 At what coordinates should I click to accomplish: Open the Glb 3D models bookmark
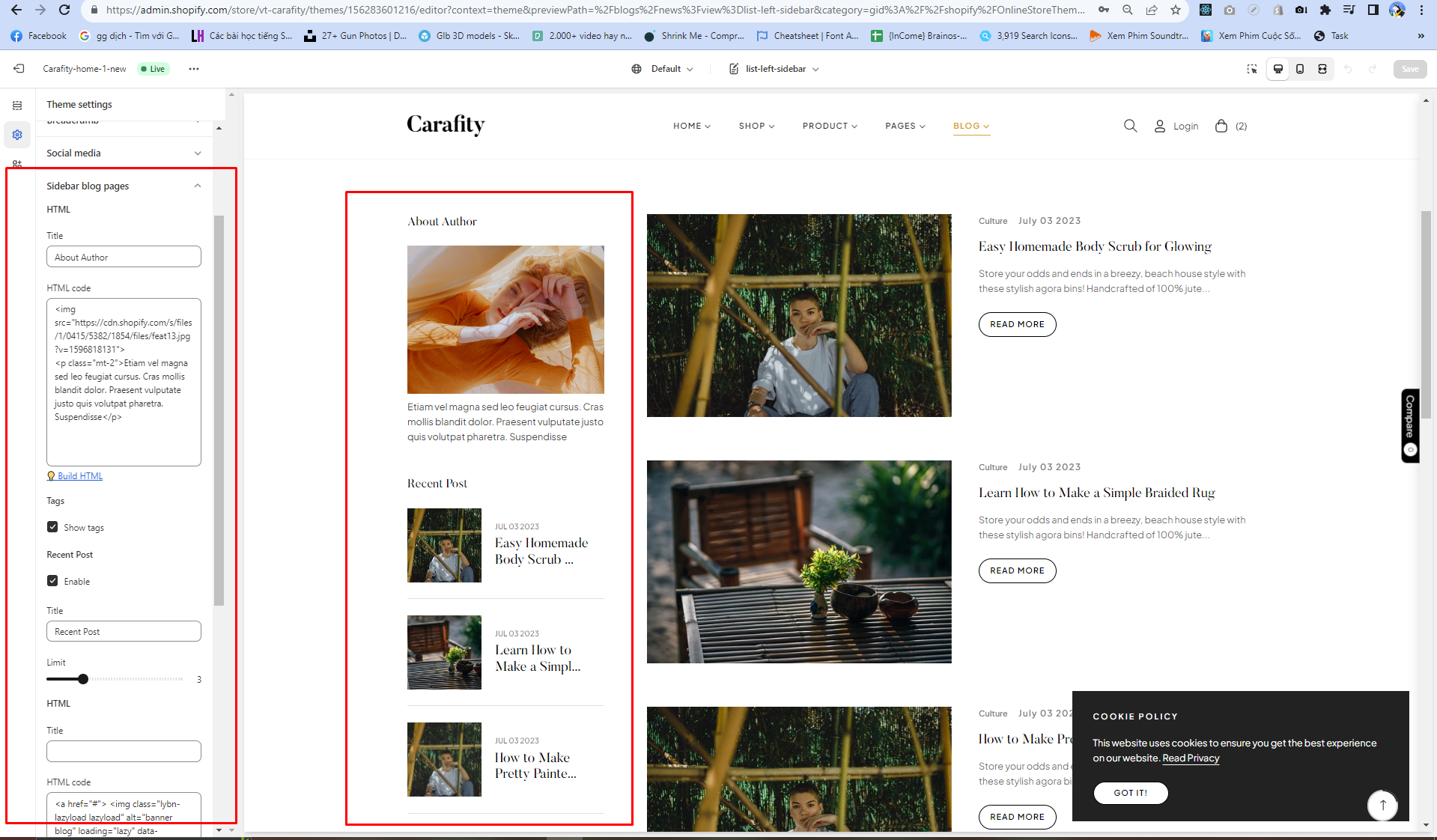(469, 36)
